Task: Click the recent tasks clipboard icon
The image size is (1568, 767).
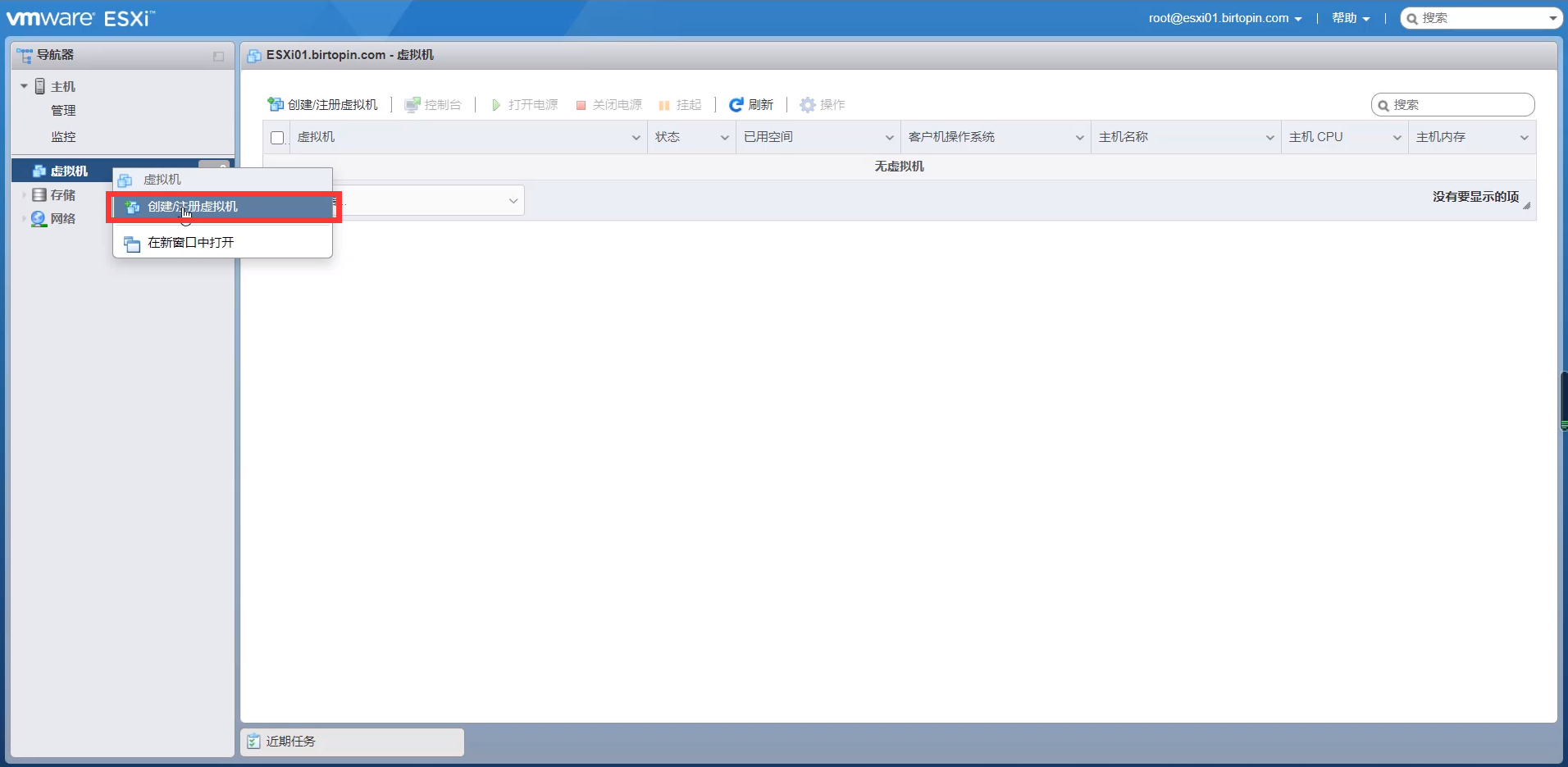Action: click(253, 741)
